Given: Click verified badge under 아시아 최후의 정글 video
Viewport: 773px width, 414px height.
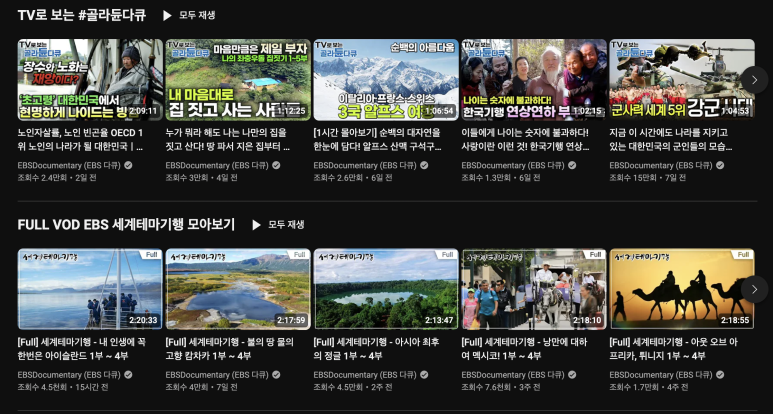Looking at the screenshot, I should tap(424, 375).
